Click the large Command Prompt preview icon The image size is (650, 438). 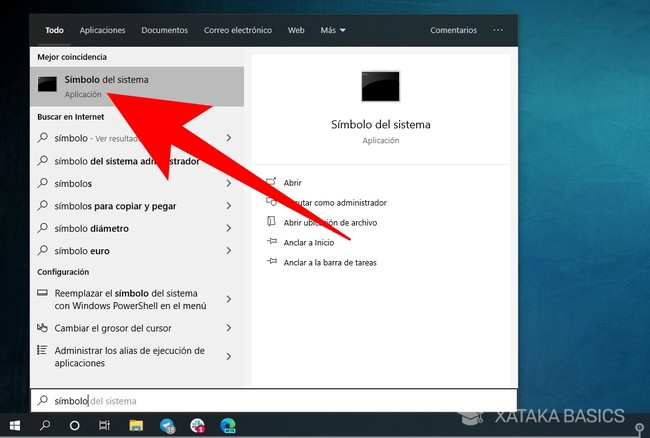click(381, 86)
